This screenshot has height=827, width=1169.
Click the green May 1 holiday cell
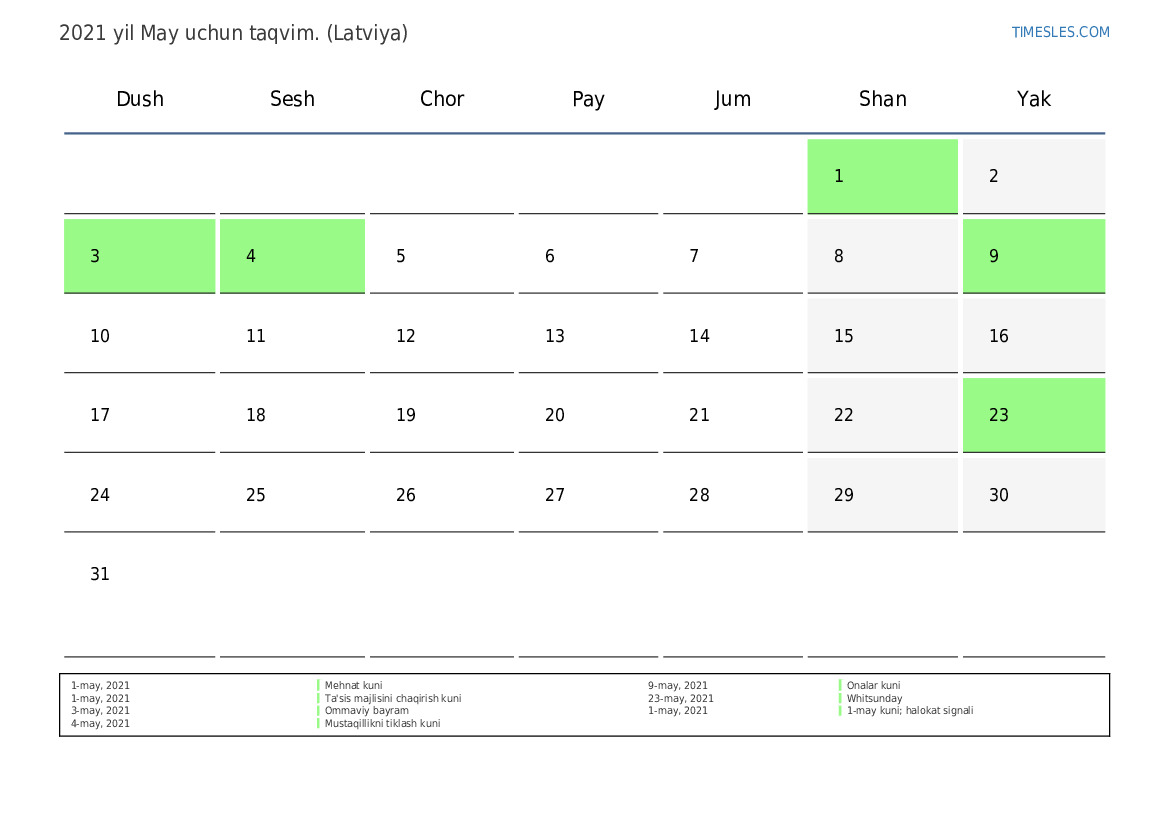point(882,176)
